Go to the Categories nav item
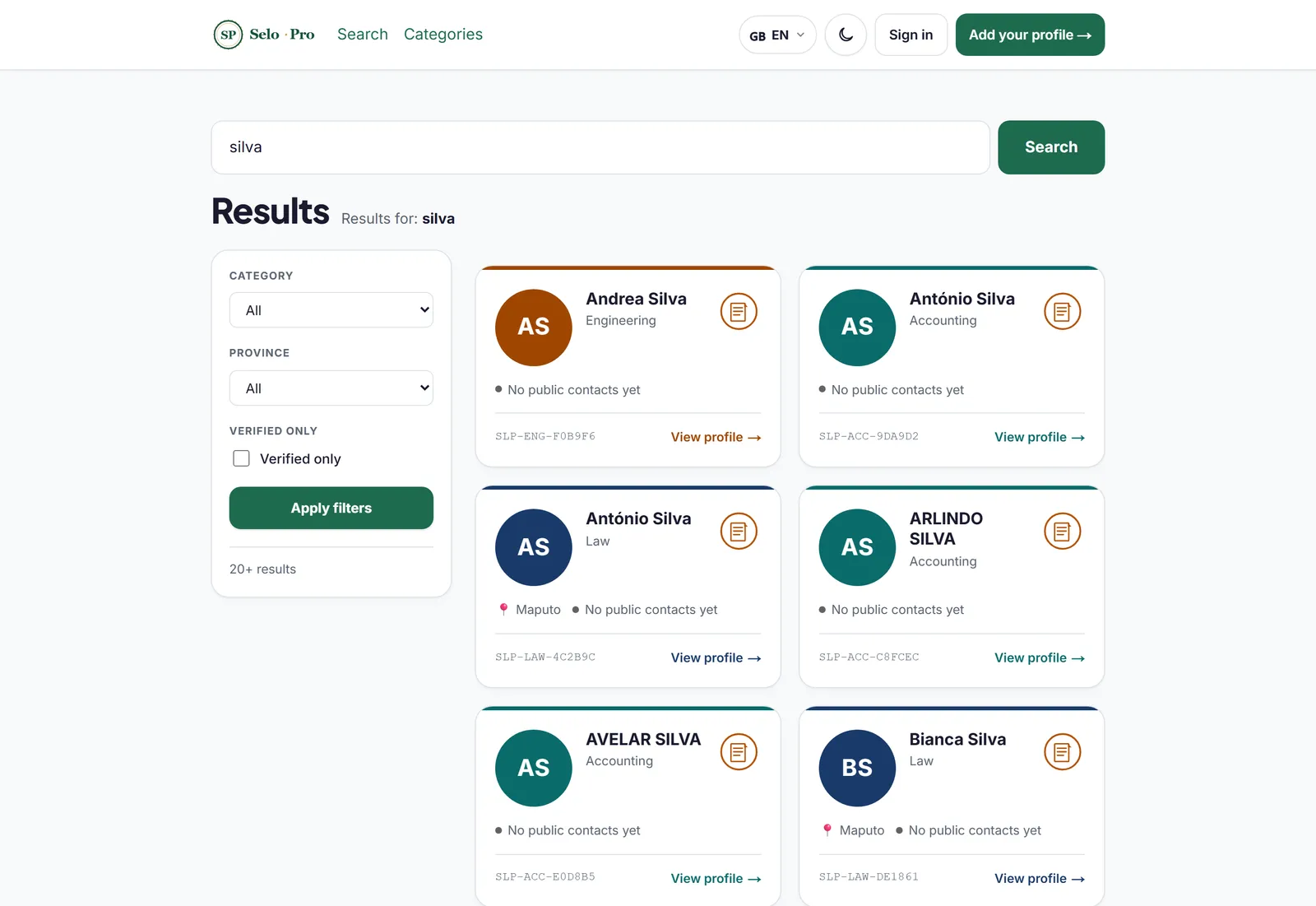Screen dimensions: 1316x906 [x=443, y=35]
